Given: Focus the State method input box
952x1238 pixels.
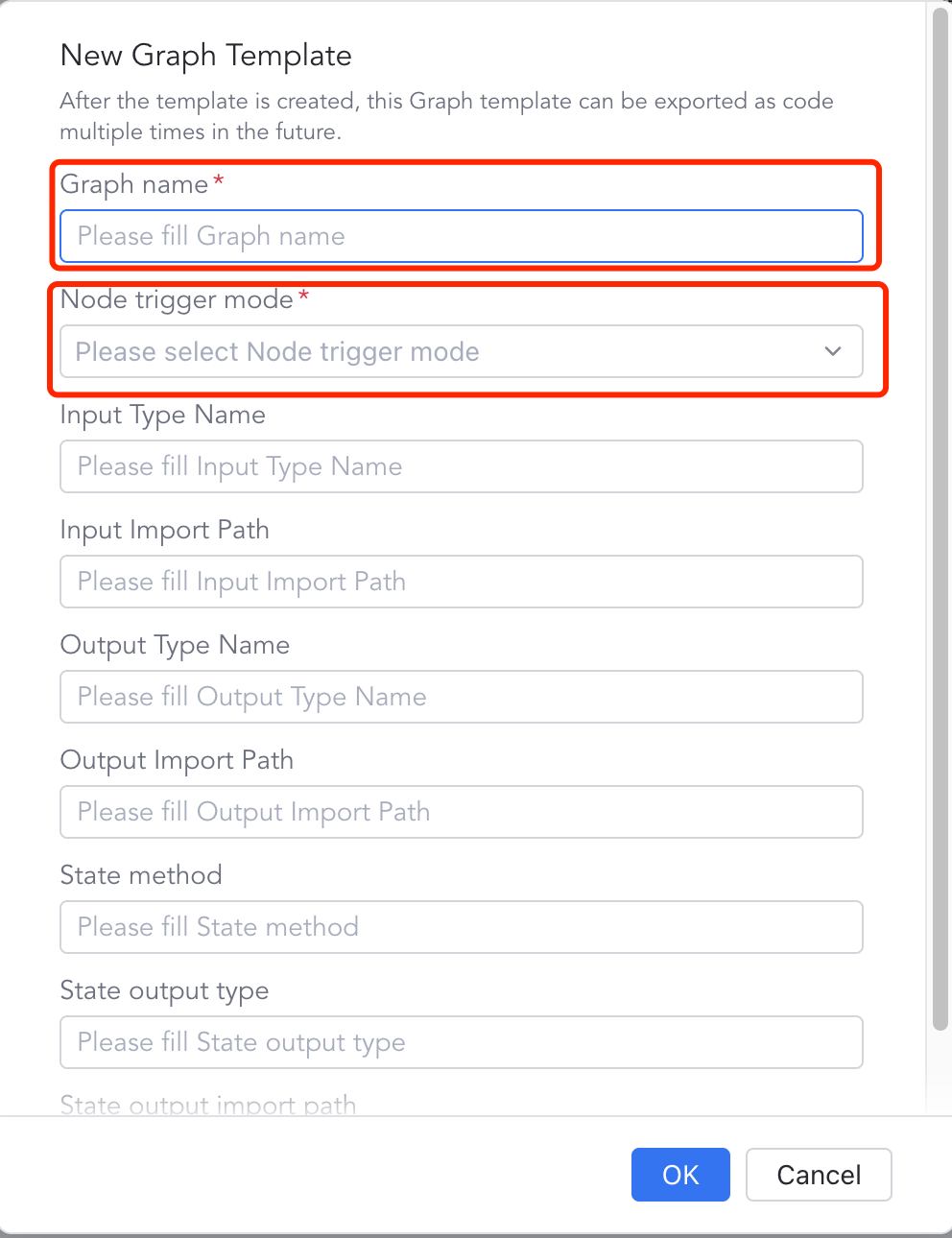Looking at the screenshot, I should click(461, 927).
